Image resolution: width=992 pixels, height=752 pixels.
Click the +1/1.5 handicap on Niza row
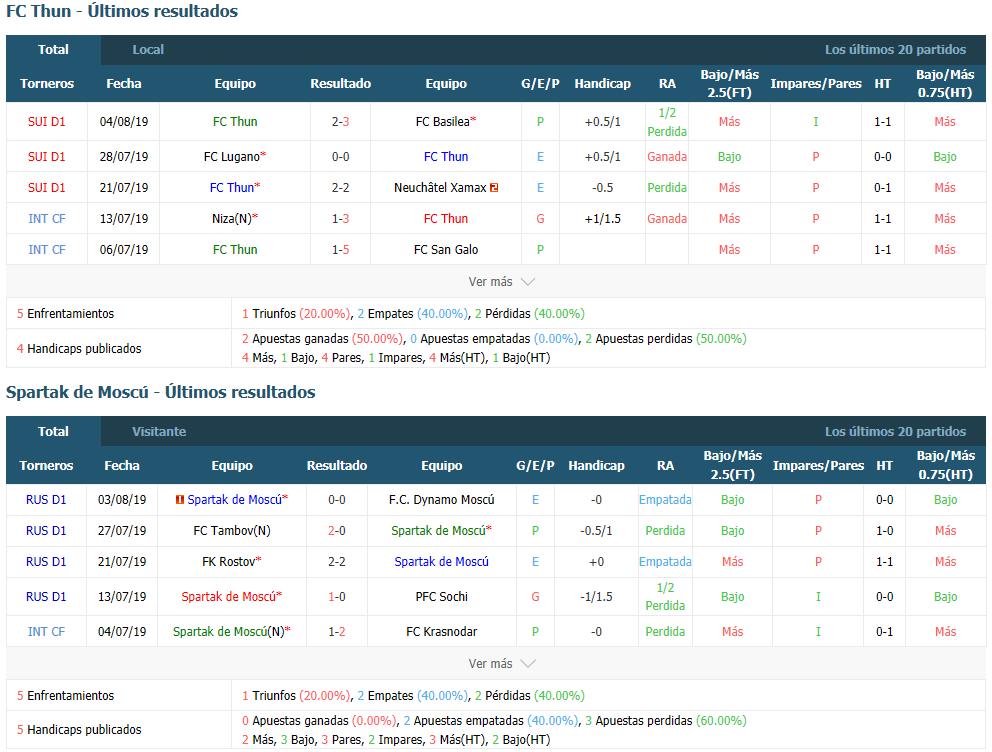(x=602, y=218)
